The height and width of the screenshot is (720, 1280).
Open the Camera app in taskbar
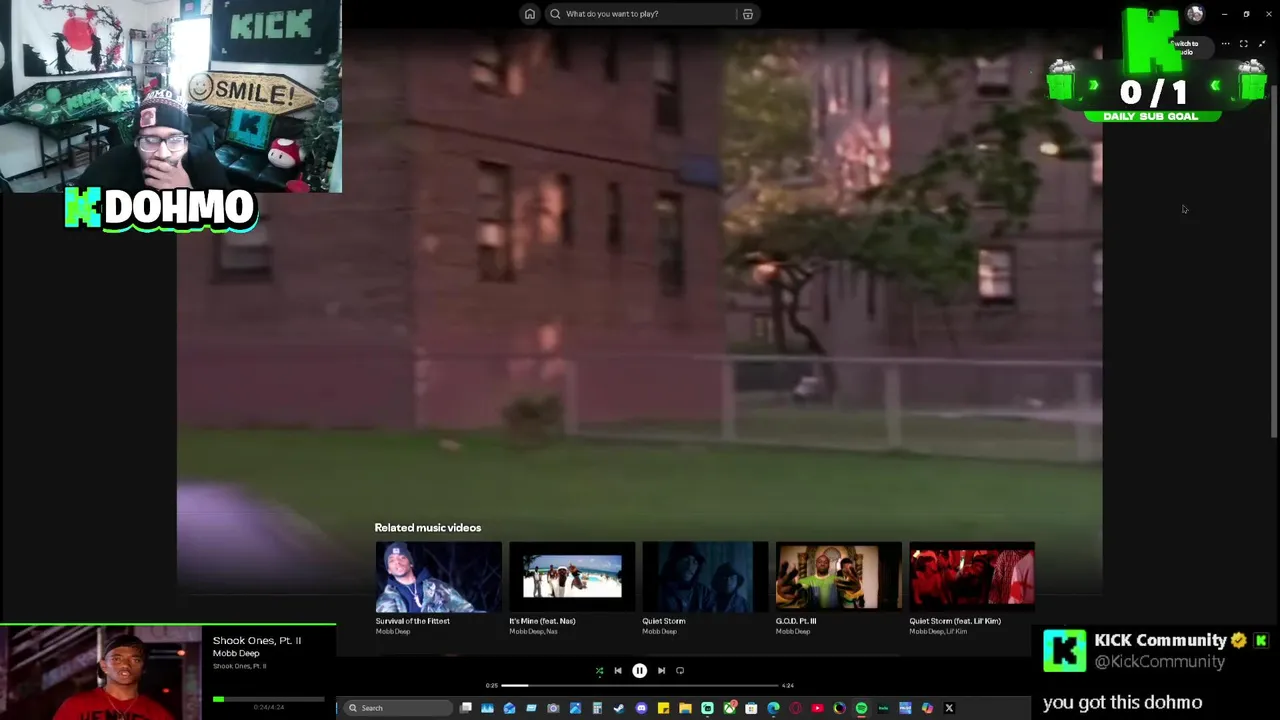point(553,708)
